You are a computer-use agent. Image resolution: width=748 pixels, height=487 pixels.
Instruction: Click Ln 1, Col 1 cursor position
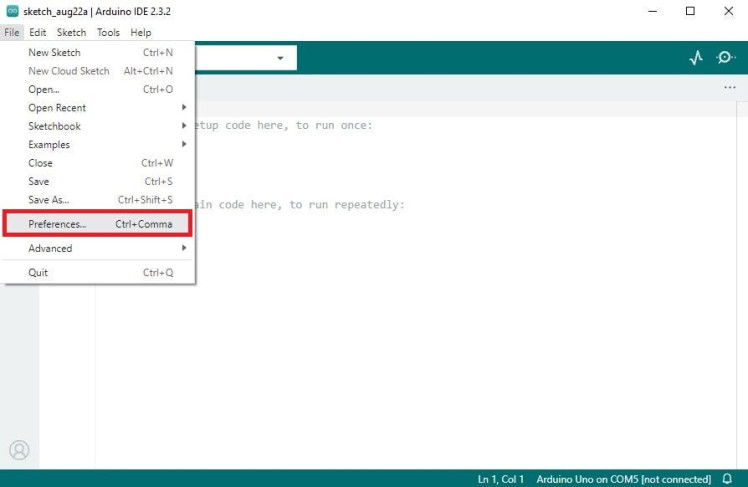coord(501,479)
